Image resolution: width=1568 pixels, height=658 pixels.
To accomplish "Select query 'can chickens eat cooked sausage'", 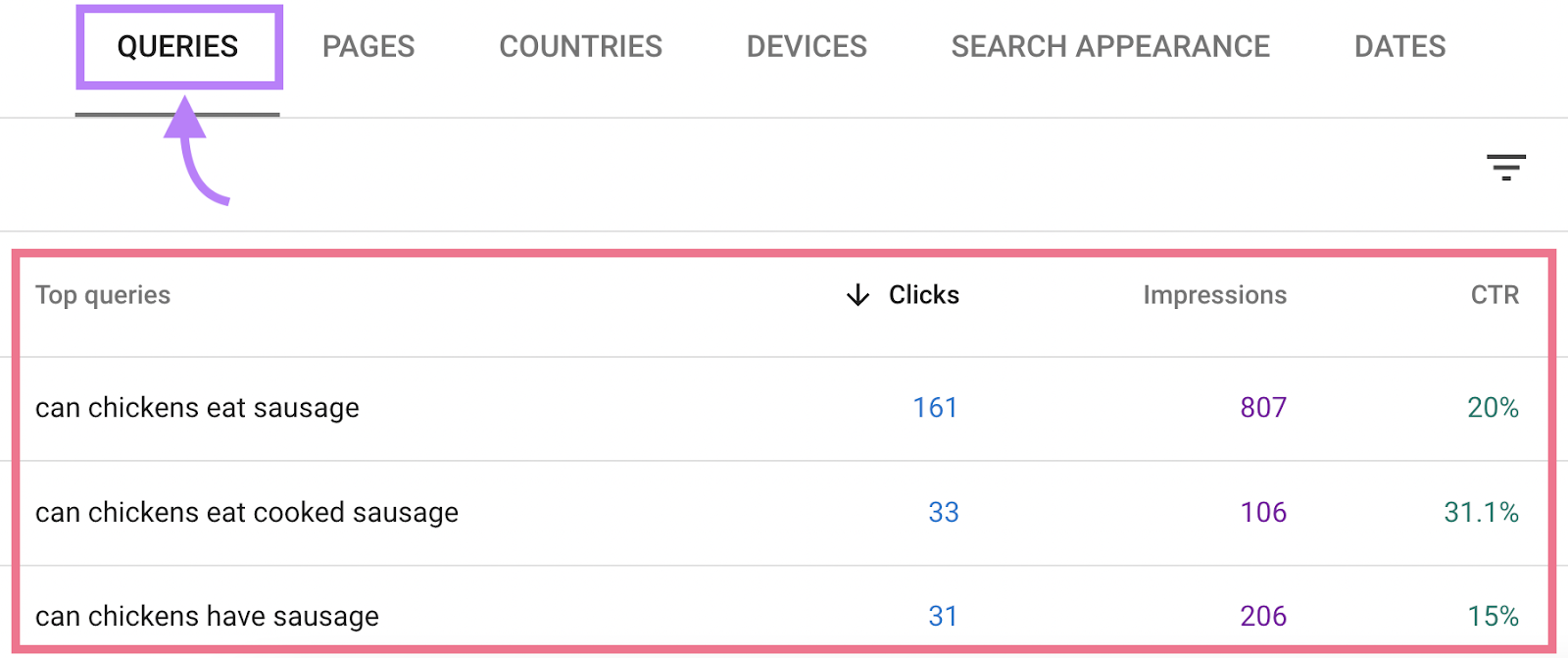I will pyautogui.click(x=247, y=512).
